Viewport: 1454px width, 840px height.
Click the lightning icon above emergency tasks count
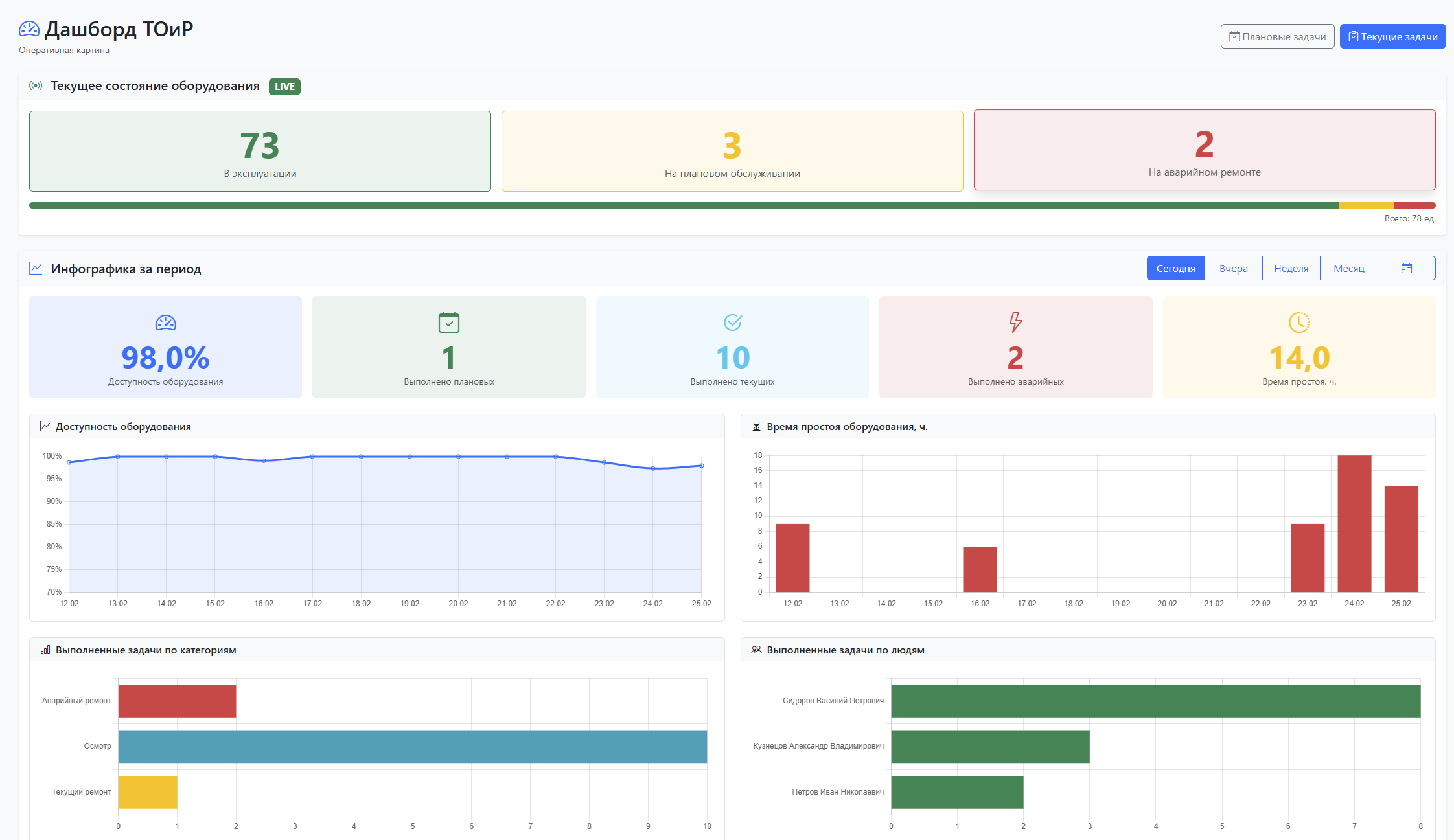click(x=1015, y=323)
